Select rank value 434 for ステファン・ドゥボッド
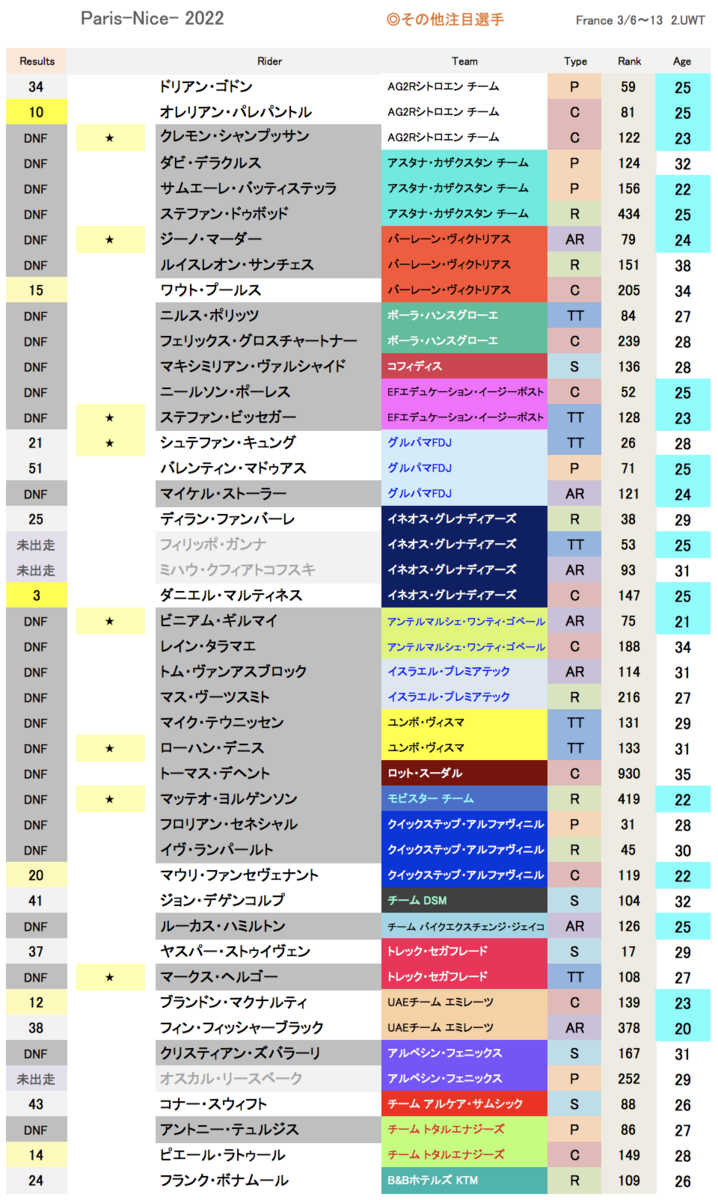Image resolution: width=718 pixels, height=1200 pixels. (x=628, y=214)
